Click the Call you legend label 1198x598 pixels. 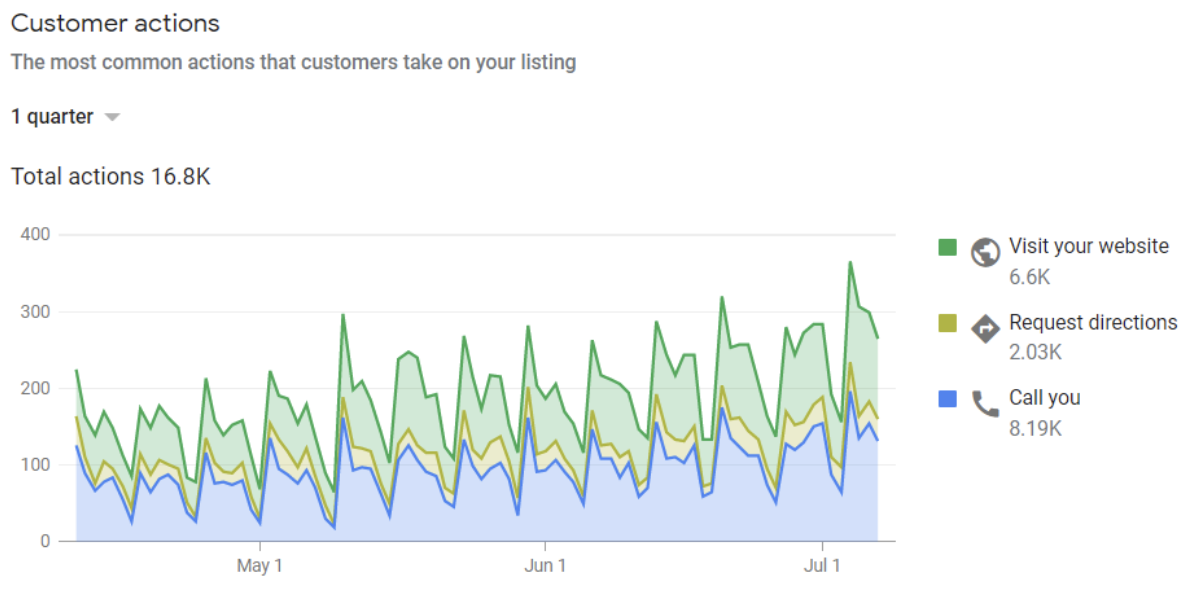(x=1044, y=398)
